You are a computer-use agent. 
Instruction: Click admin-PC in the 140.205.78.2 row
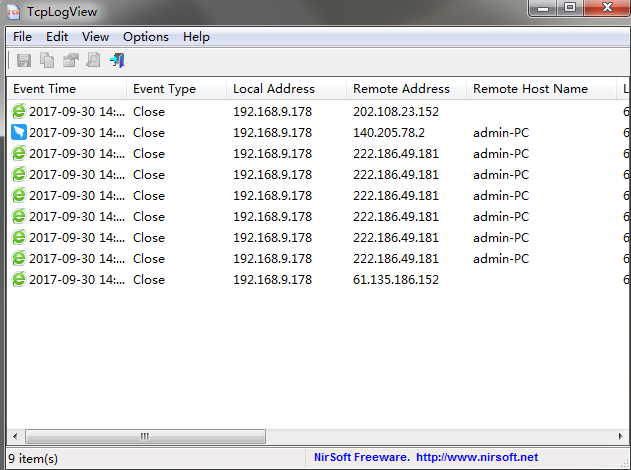tap(501, 132)
